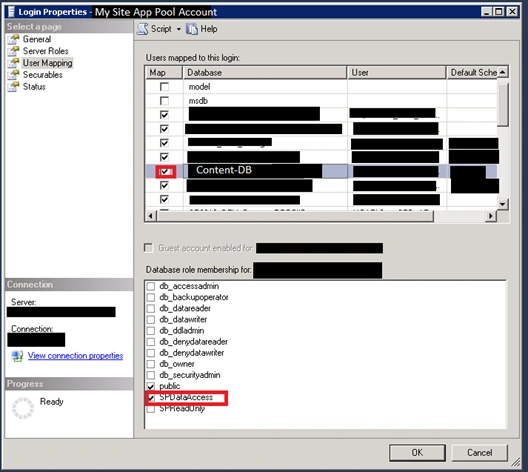The width and height of the screenshot is (528, 472).
Task: Enable the db_datawriter role
Action: (151, 319)
